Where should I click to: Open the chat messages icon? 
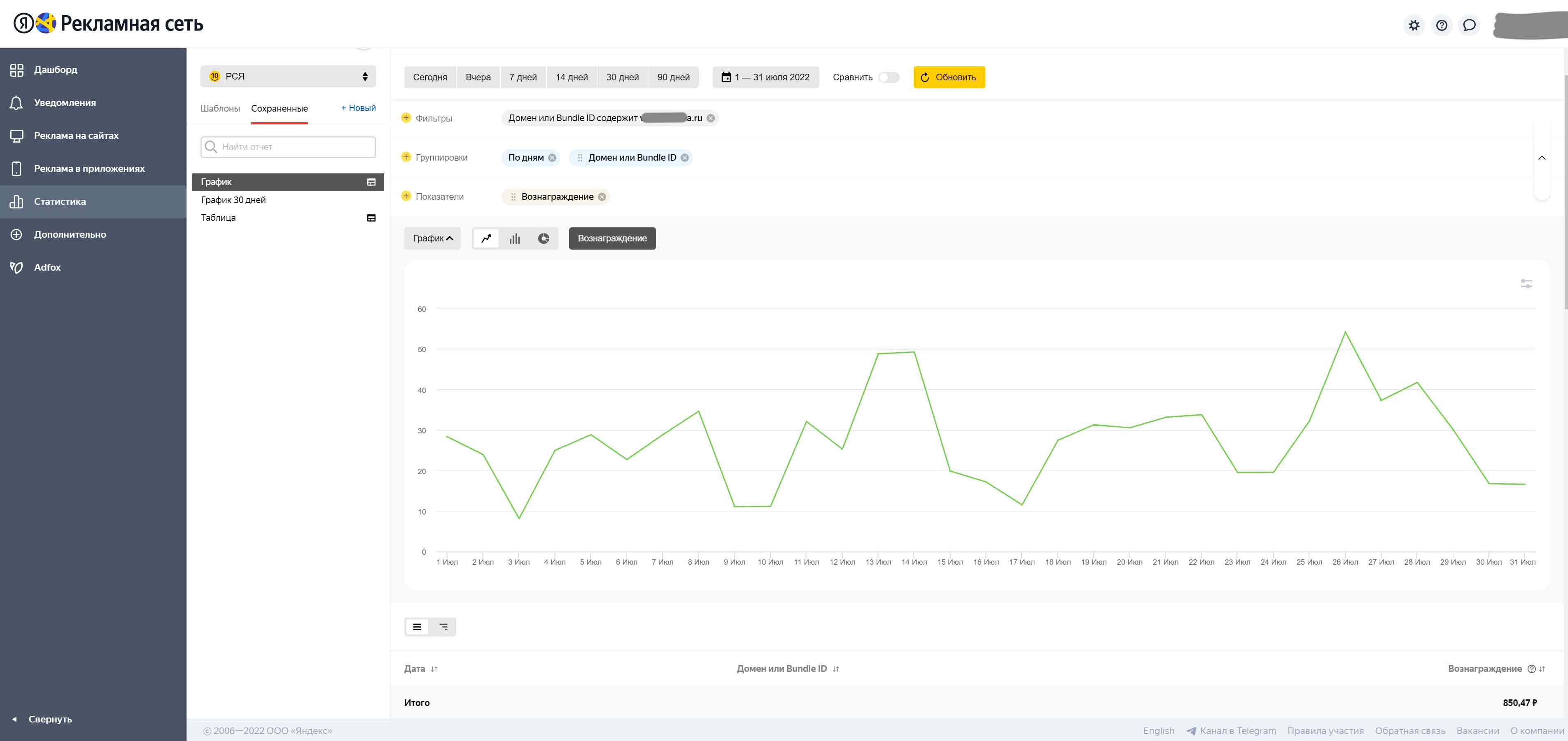[x=1470, y=26]
